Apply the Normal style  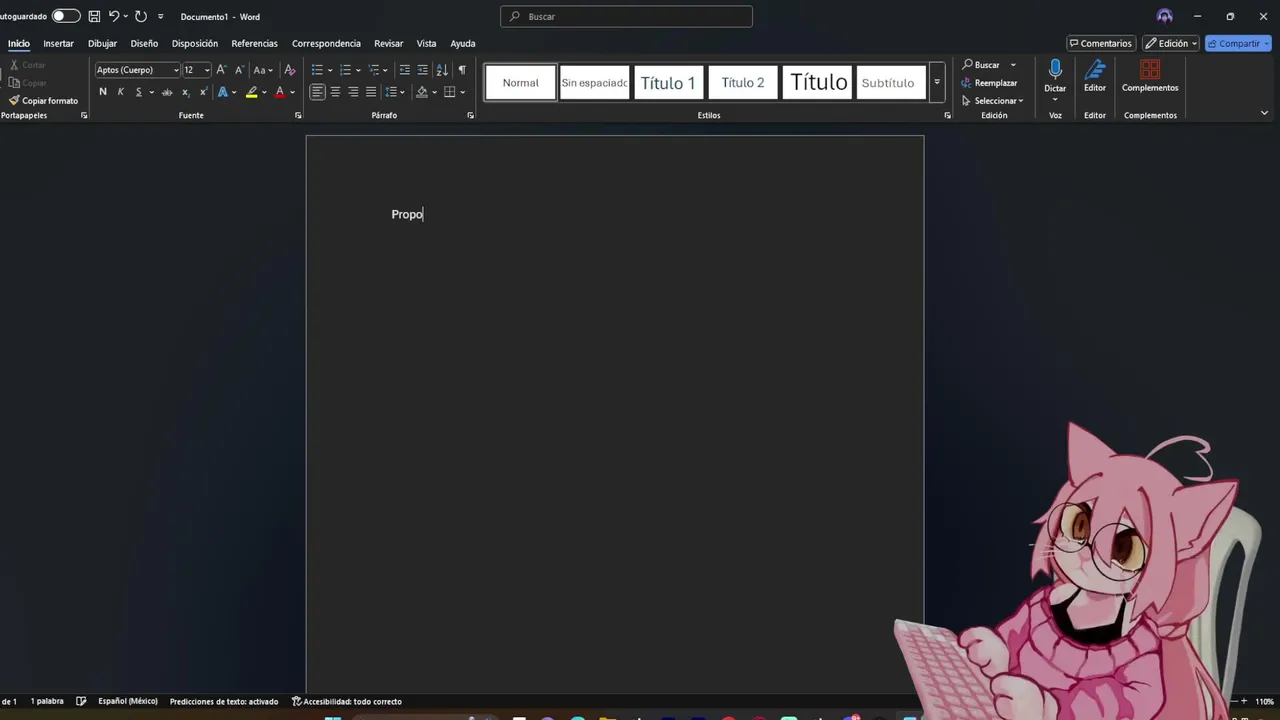click(x=520, y=82)
